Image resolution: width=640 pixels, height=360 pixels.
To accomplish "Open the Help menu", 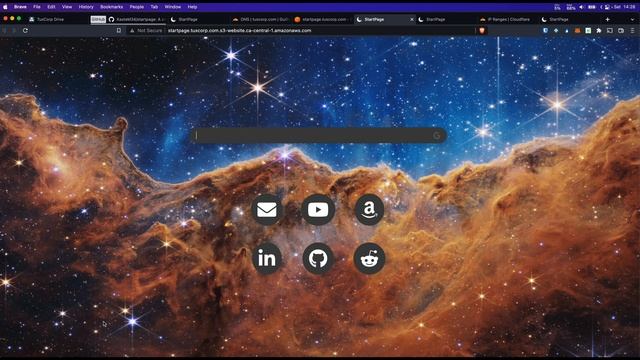I will (x=192, y=7).
